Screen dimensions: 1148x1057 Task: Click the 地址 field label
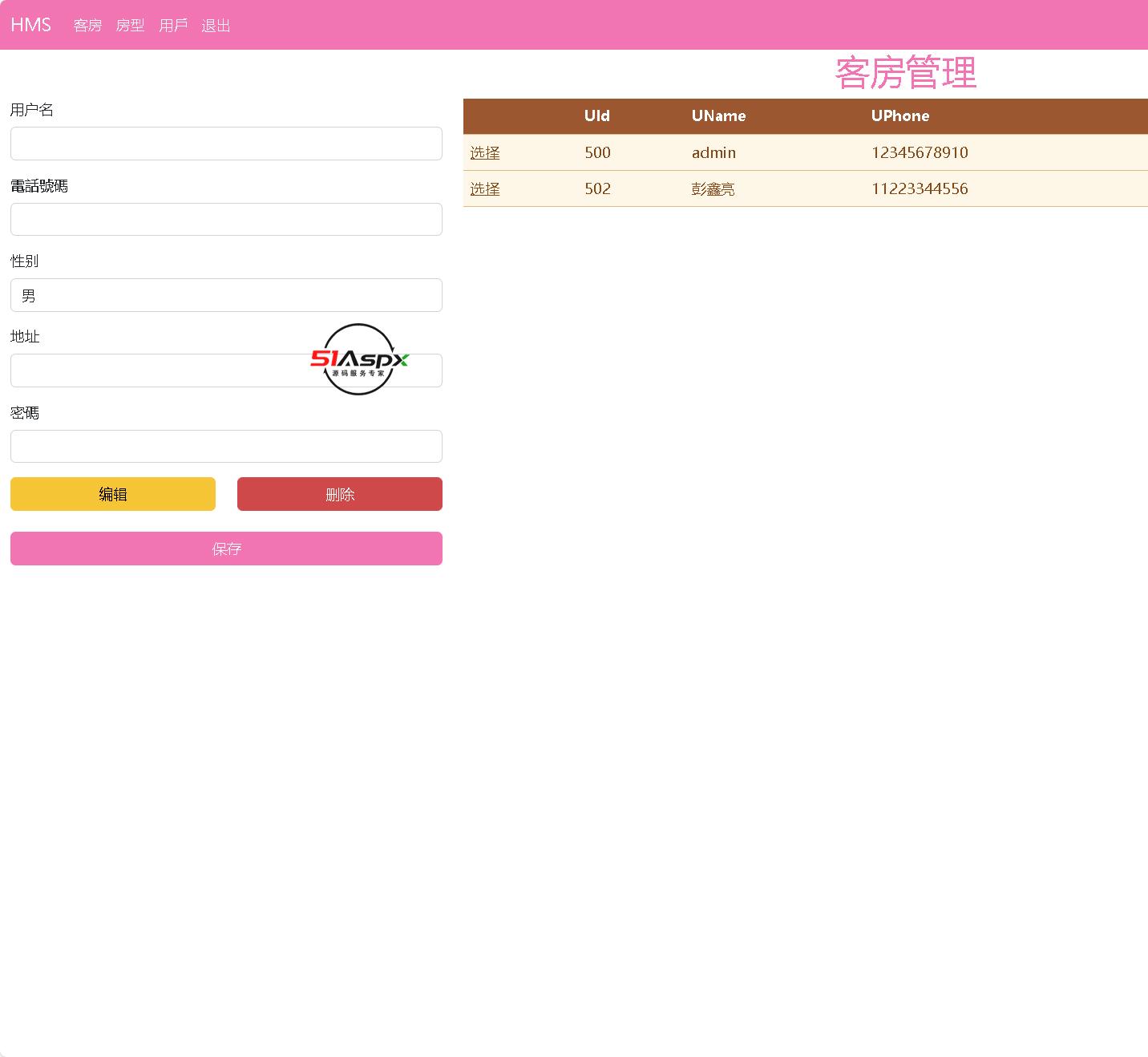25,337
